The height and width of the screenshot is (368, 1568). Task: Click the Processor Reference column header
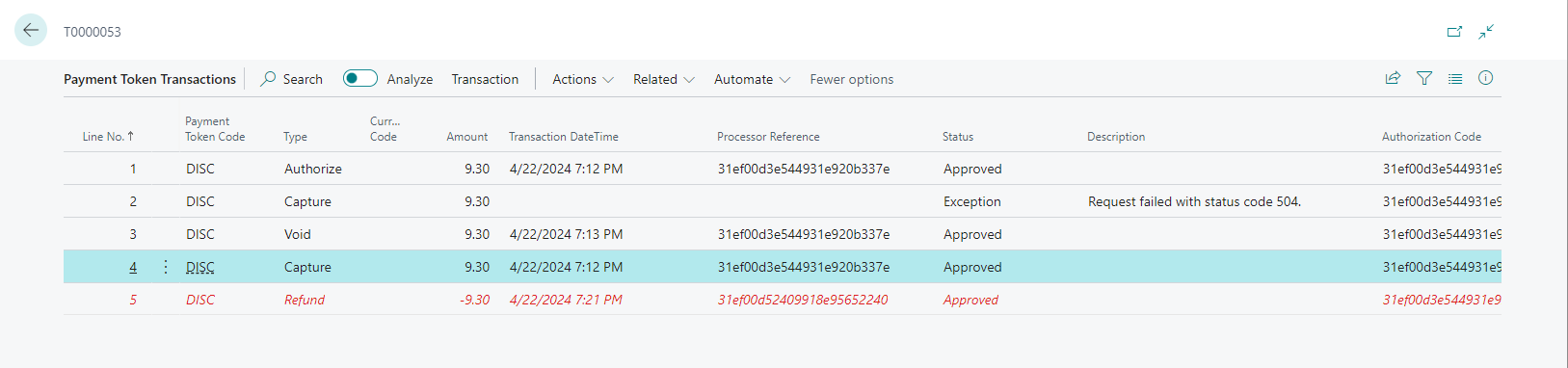point(768,137)
